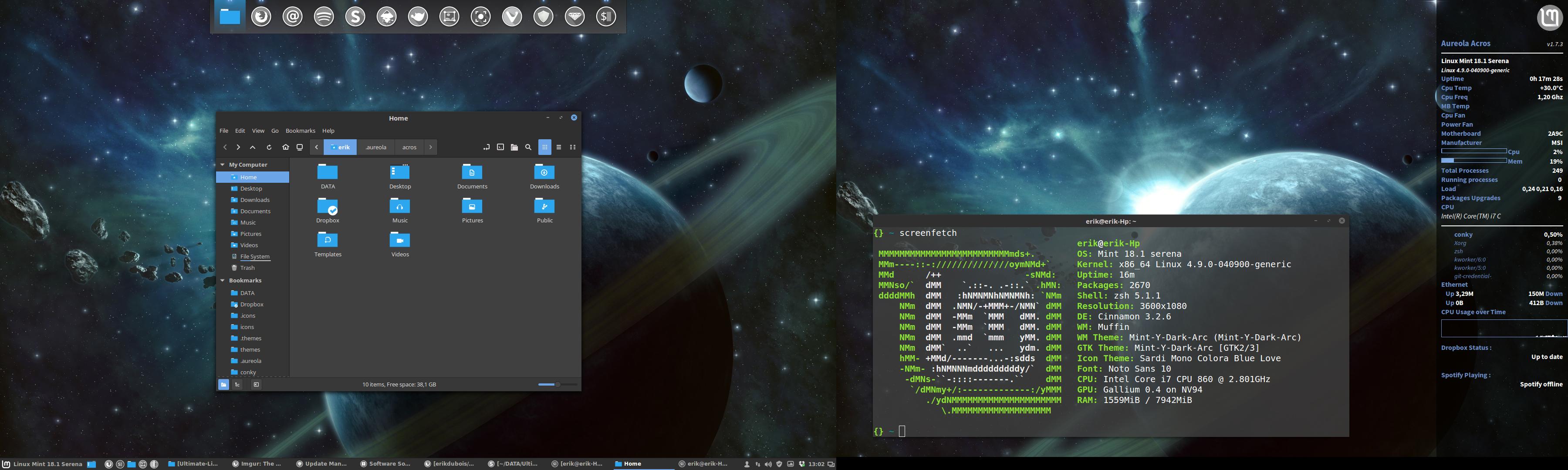Viewport: 1568px width, 470px height.
Task: Open the View menu
Action: click(258, 131)
